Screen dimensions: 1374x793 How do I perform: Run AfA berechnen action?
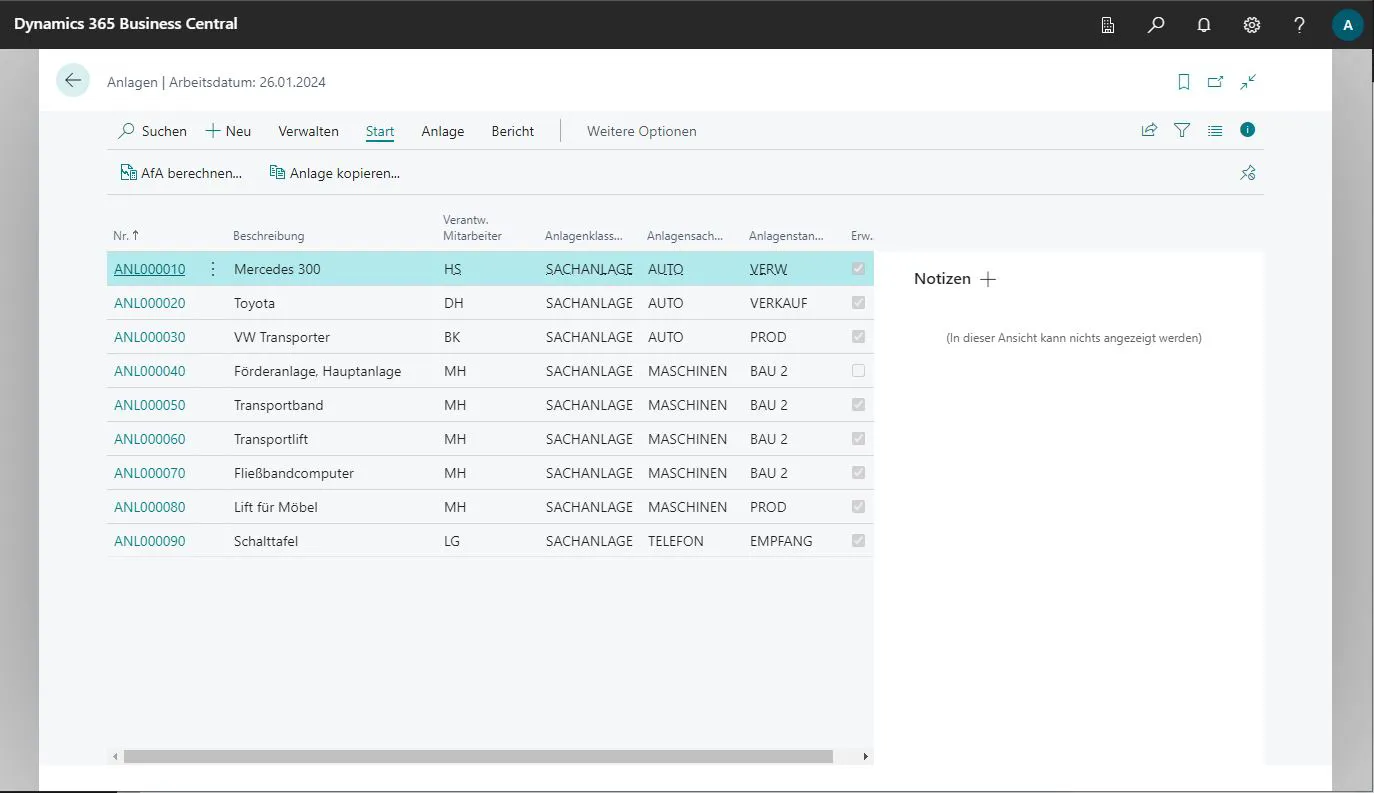pos(181,173)
